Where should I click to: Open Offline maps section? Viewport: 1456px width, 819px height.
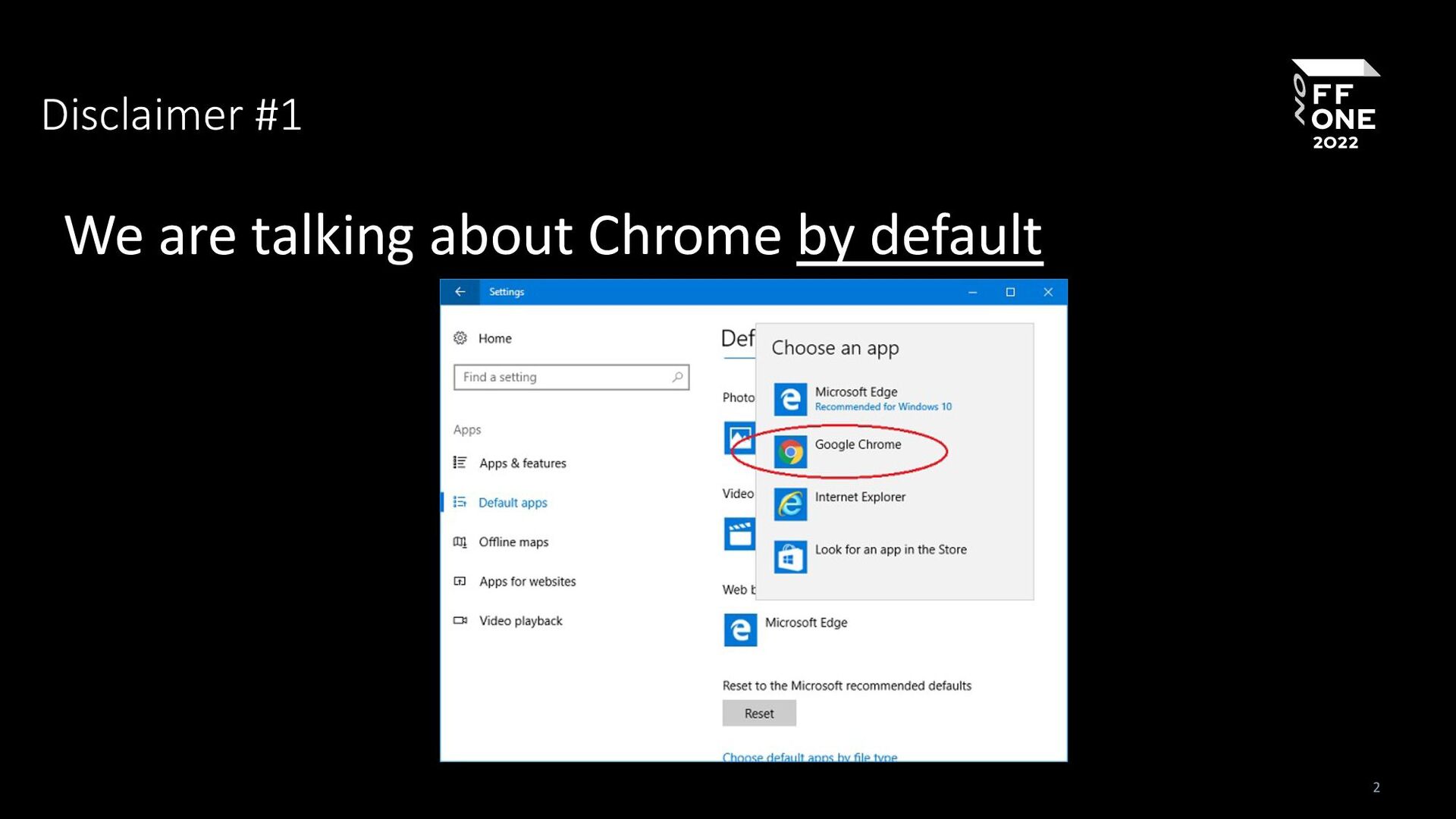[x=513, y=541]
